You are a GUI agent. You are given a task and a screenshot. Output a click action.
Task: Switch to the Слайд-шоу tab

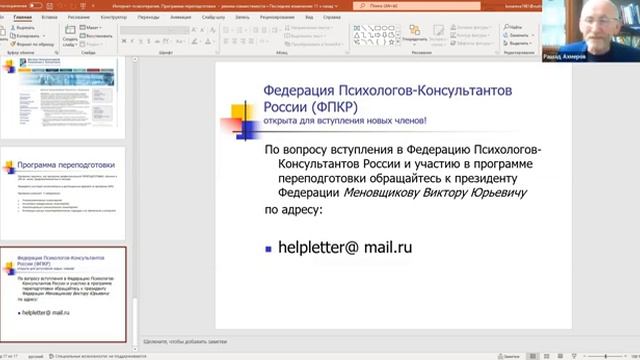click(213, 17)
